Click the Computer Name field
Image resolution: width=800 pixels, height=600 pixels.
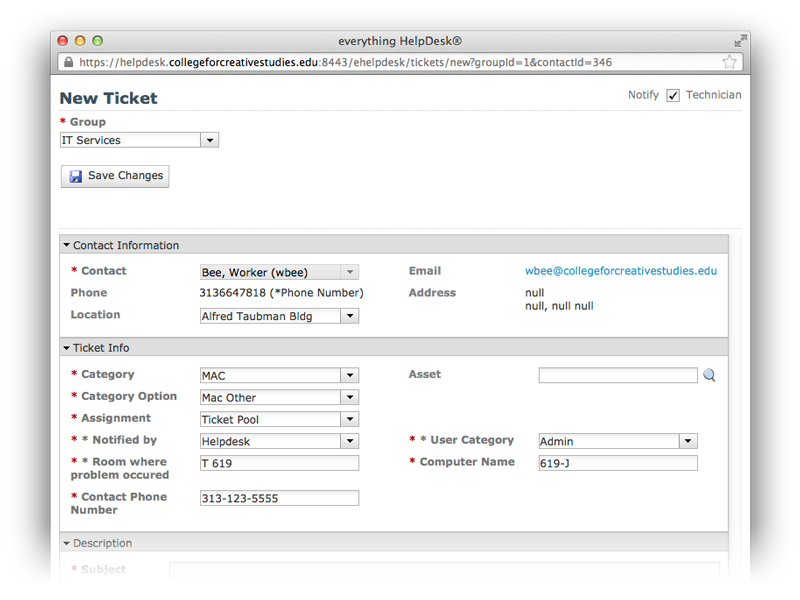coord(617,463)
